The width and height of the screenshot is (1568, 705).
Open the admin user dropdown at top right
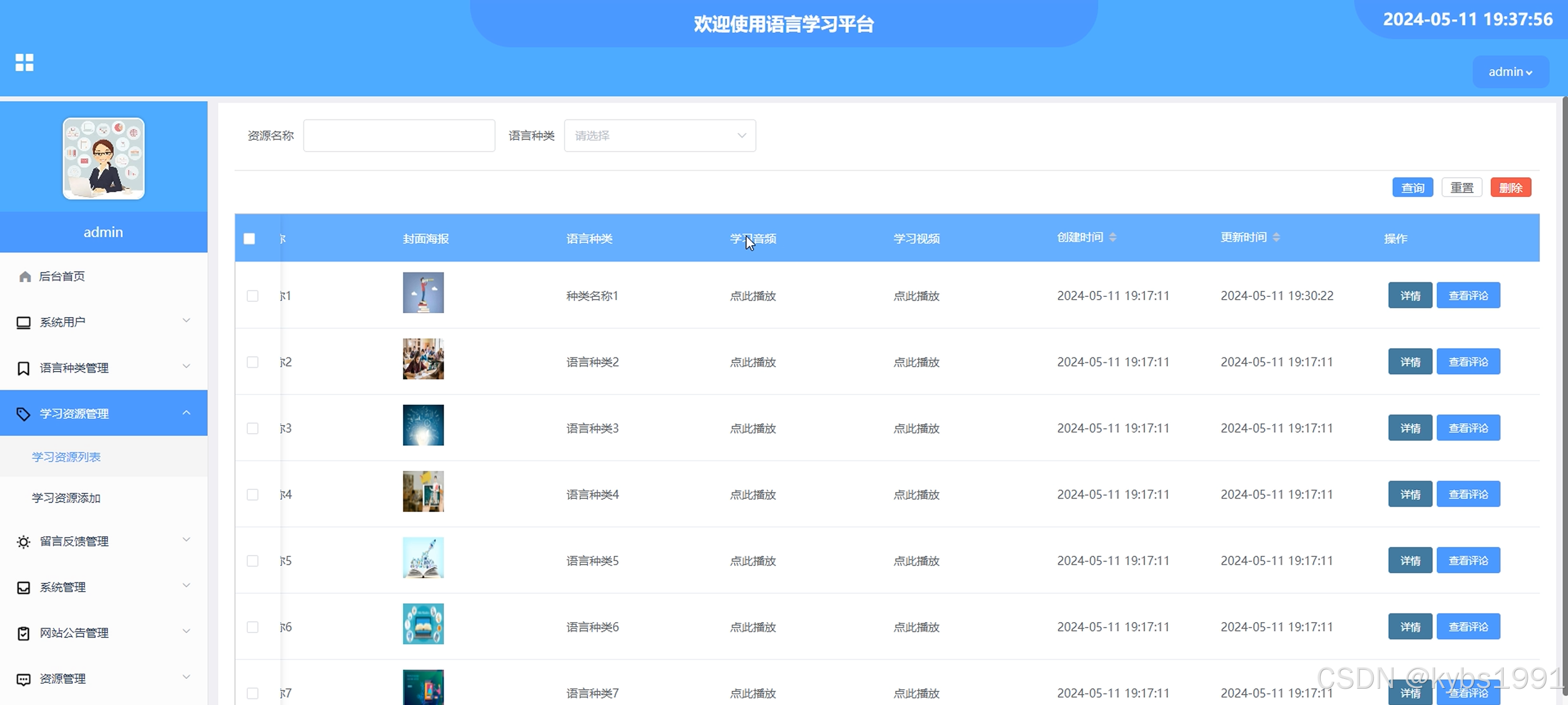pos(1510,72)
